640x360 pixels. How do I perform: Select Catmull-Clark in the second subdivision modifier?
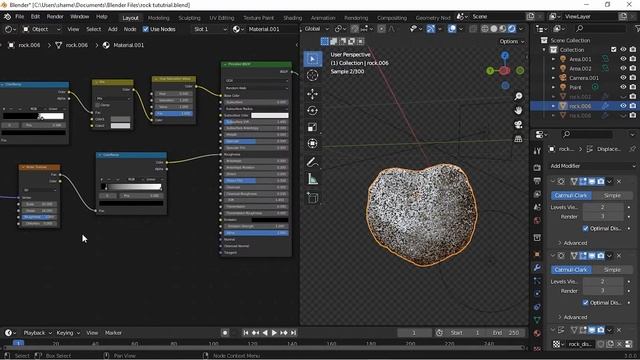coord(571,270)
